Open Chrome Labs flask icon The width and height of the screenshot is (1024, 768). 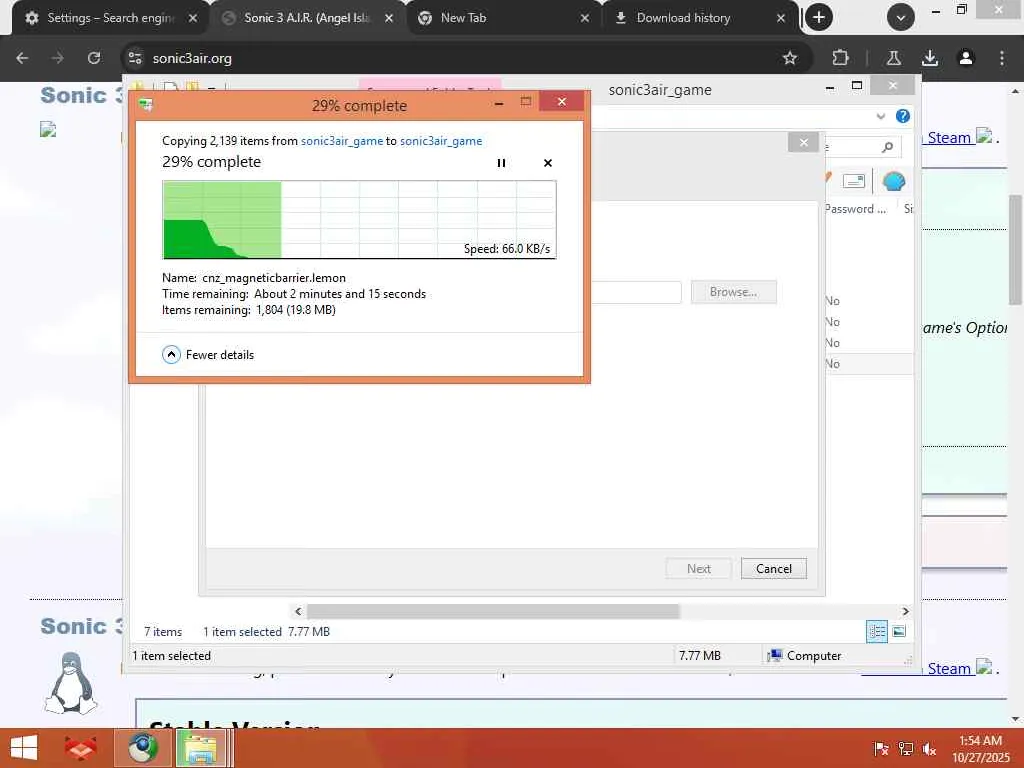[x=893, y=58]
